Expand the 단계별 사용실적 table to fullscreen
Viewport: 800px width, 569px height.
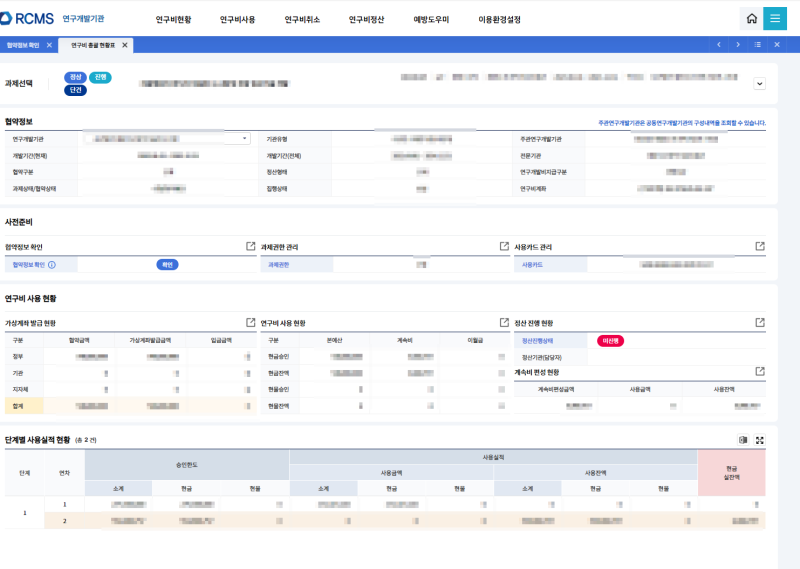(760, 440)
